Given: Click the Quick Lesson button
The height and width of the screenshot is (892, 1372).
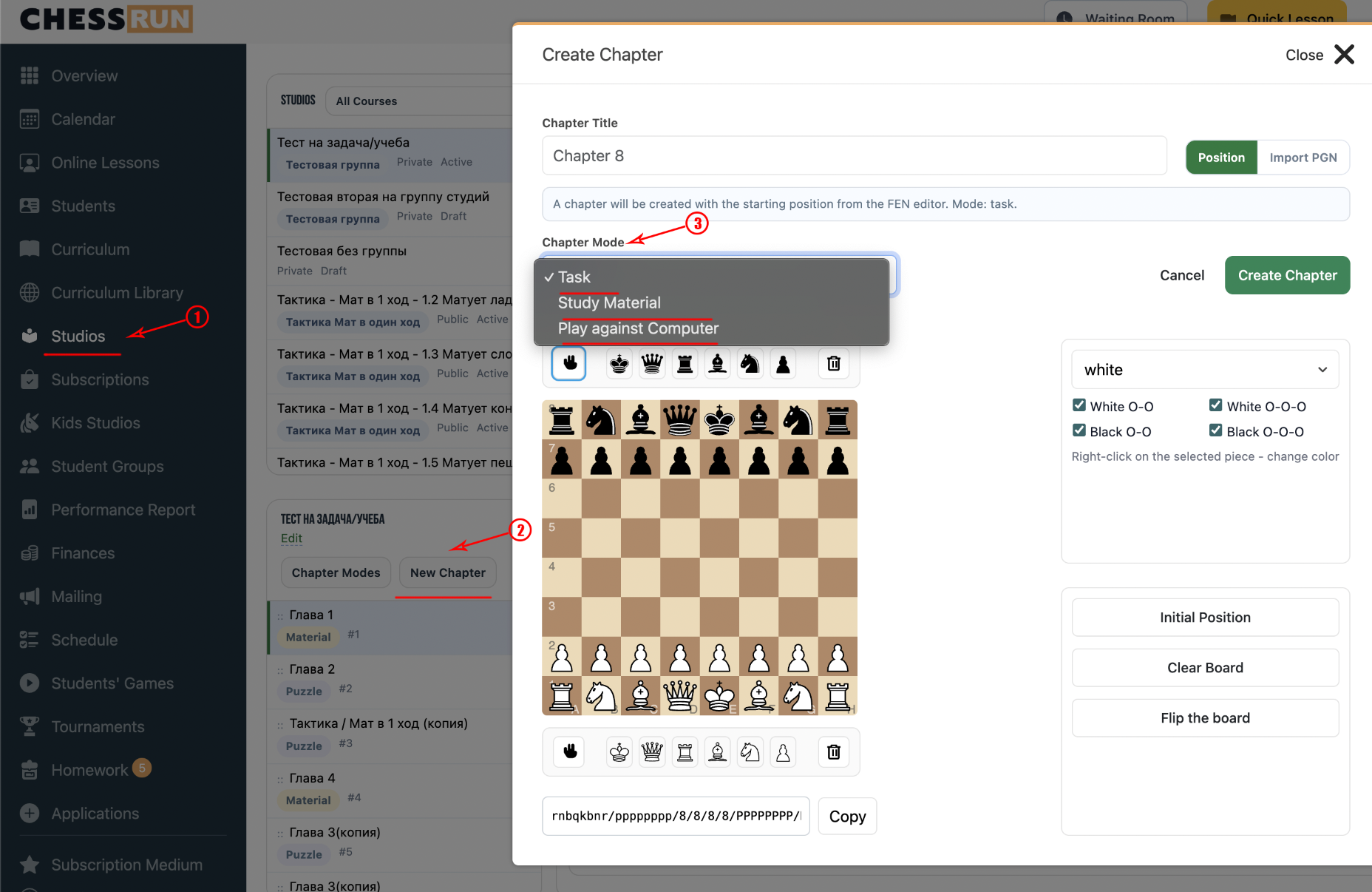Looking at the screenshot, I should (x=1277, y=13).
